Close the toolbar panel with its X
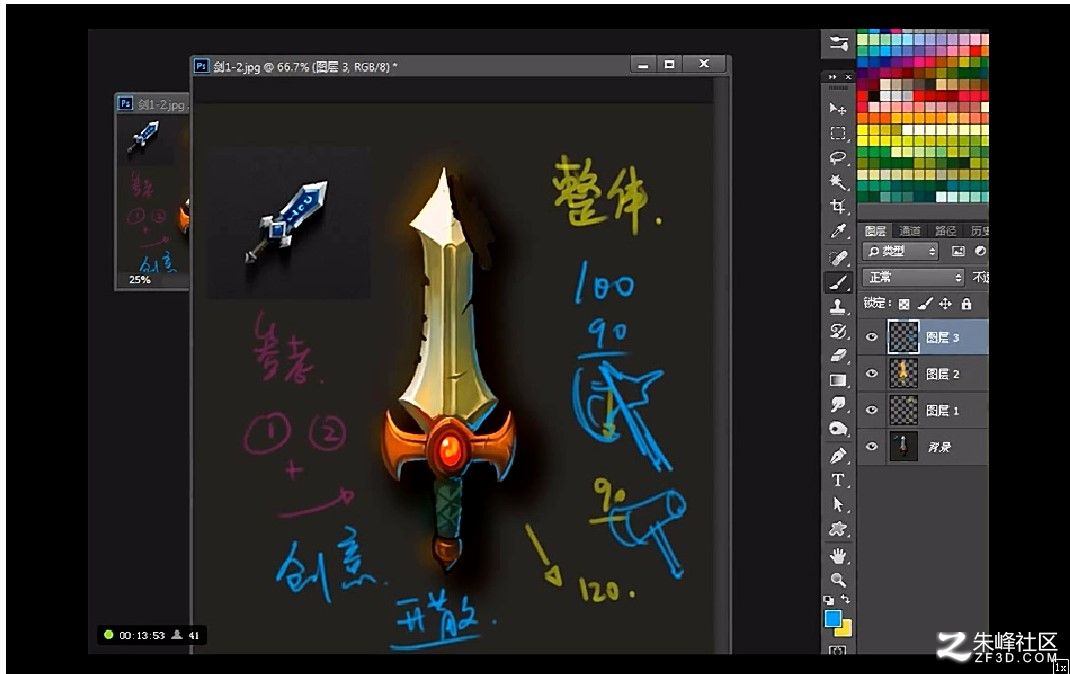Image resolution: width=1070 pixels, height=674 pixels. [848, 77]
